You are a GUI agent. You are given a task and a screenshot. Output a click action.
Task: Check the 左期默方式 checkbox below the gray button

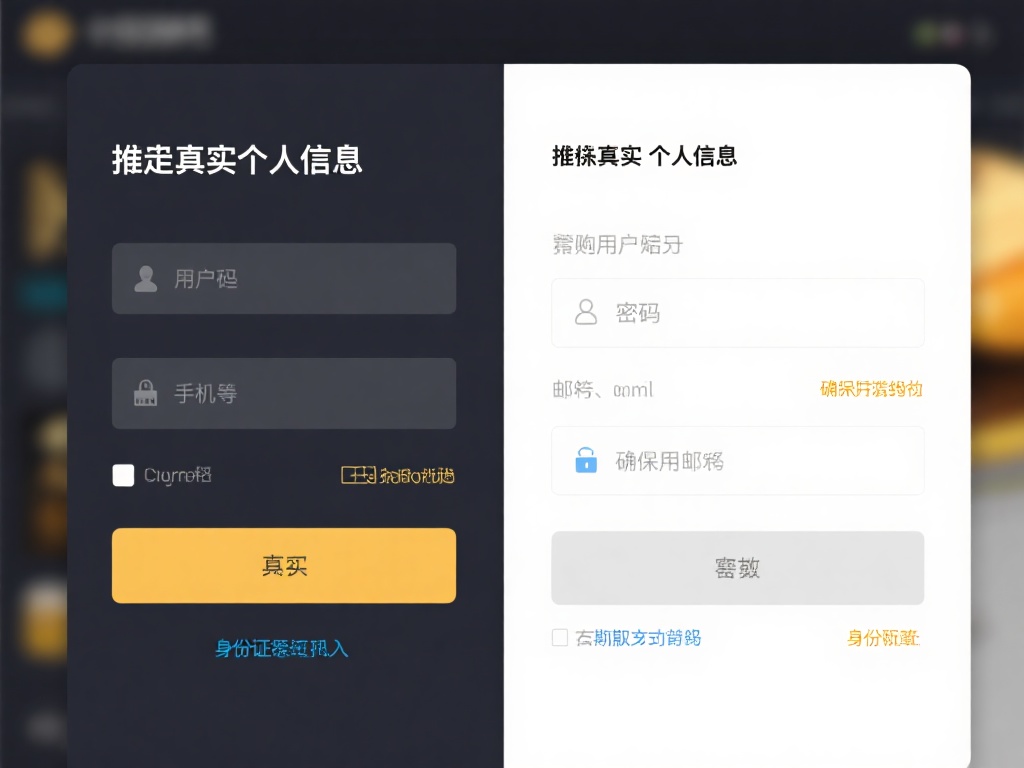coord(560,637)
